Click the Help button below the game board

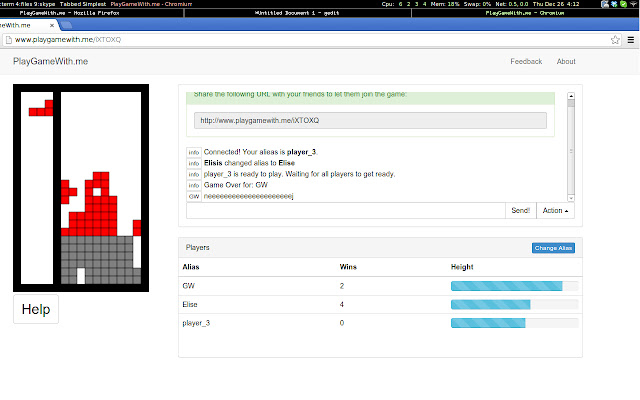(x=36, y=309)
